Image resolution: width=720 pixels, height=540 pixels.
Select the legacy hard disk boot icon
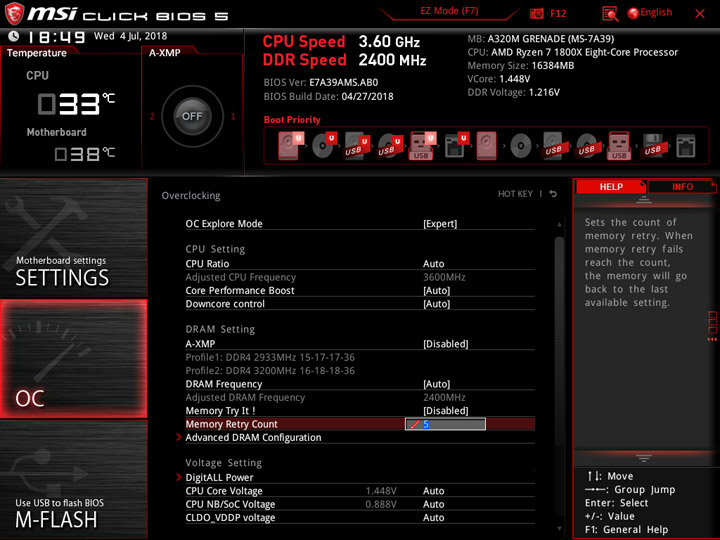(x=487, y=146)
